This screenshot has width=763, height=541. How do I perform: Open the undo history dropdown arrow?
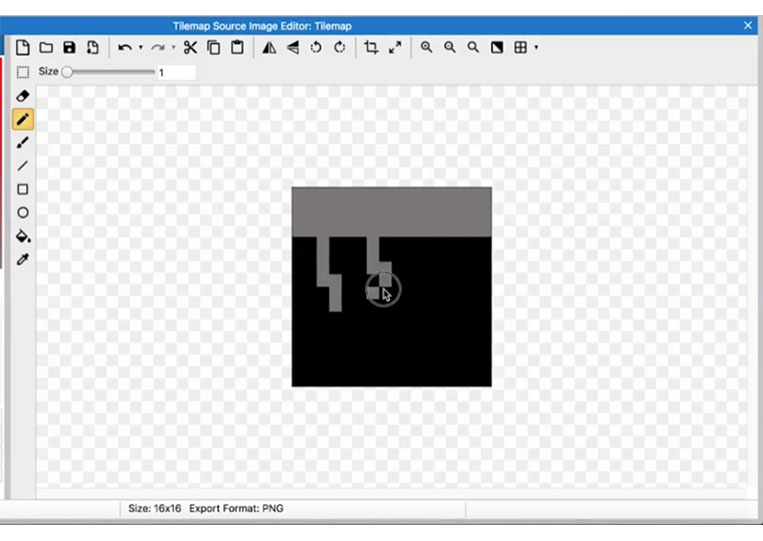coord(141,47)
